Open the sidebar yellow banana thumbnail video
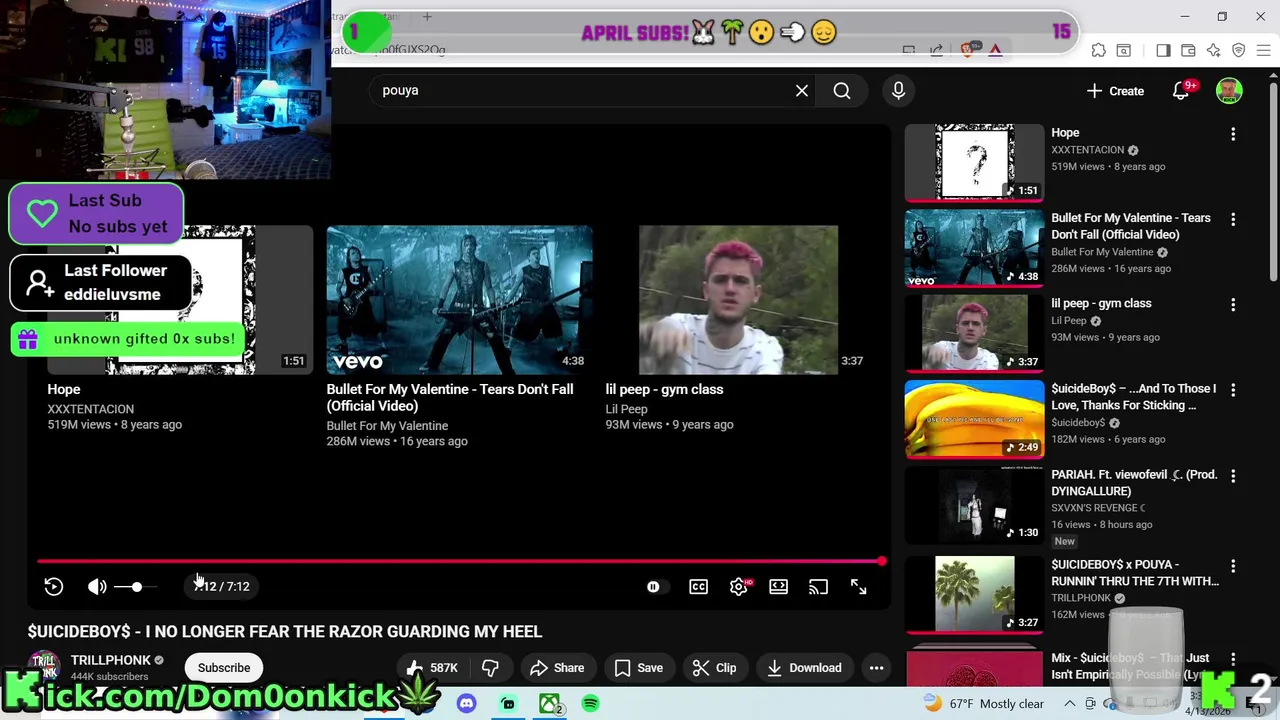This screenshot has height=720, width=1280. (x=974, y=419)
